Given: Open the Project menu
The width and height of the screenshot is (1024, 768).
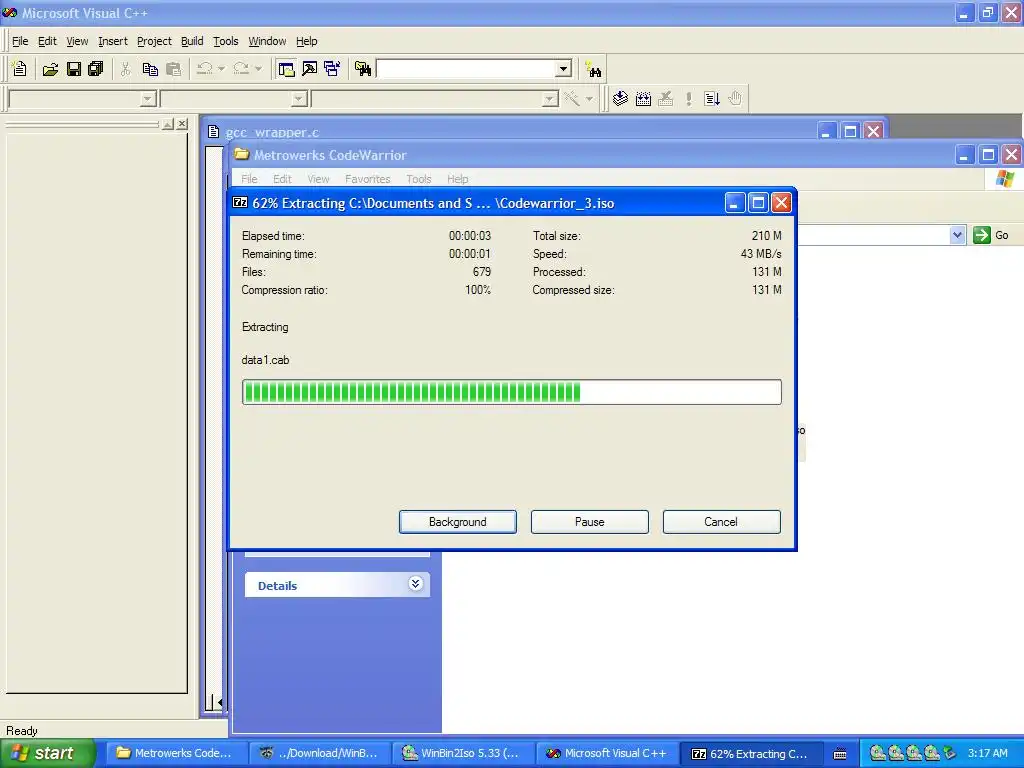Looking at the screenshot, I should [x=154, y=41].
